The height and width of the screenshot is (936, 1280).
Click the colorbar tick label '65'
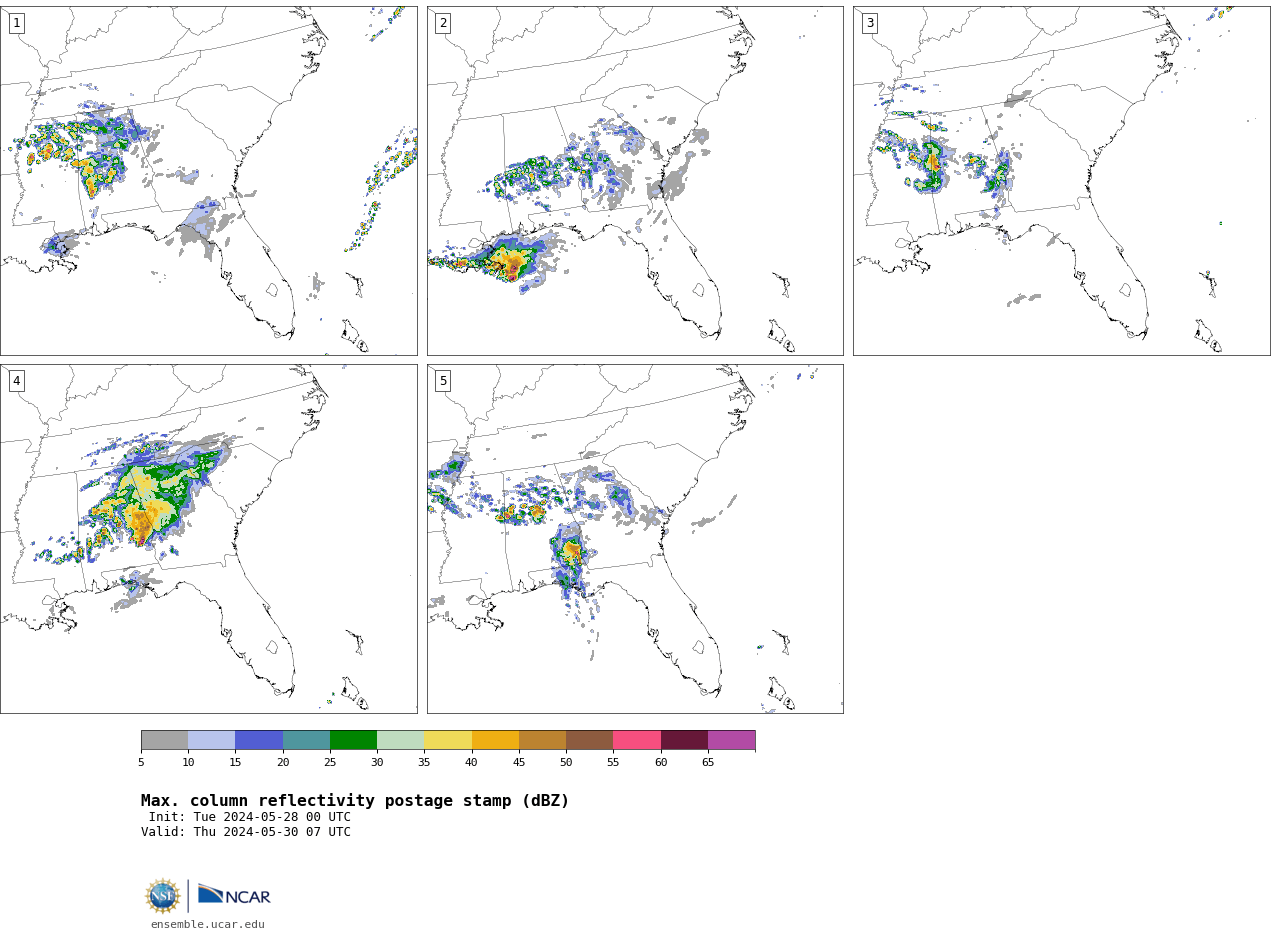708,762
